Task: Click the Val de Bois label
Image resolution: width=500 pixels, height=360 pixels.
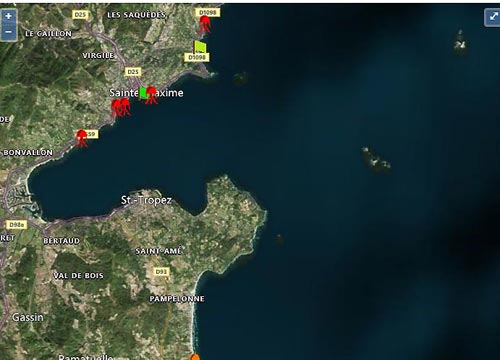Action: (x=79, y=276)
